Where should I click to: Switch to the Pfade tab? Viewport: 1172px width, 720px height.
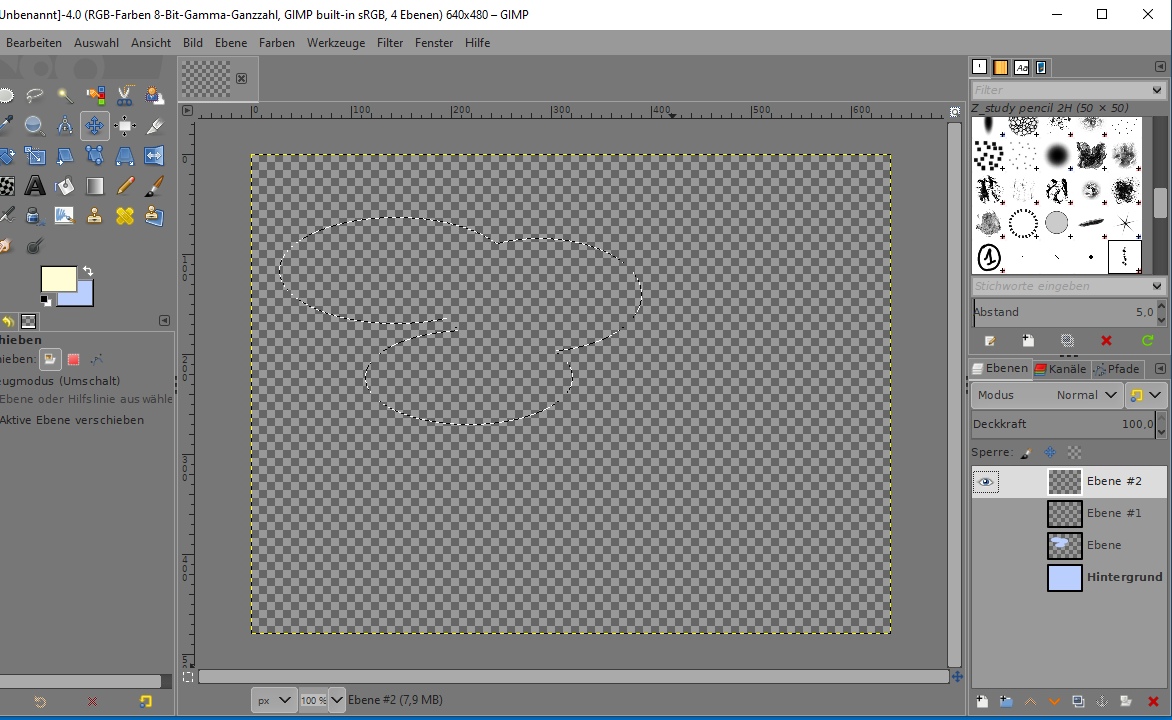1117,369
